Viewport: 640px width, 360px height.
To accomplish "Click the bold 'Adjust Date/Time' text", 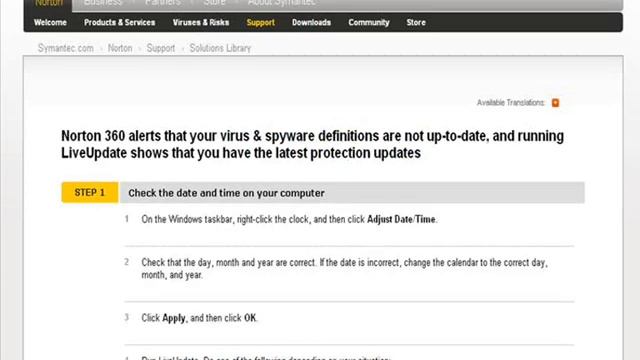I will [x=401, y=219].
